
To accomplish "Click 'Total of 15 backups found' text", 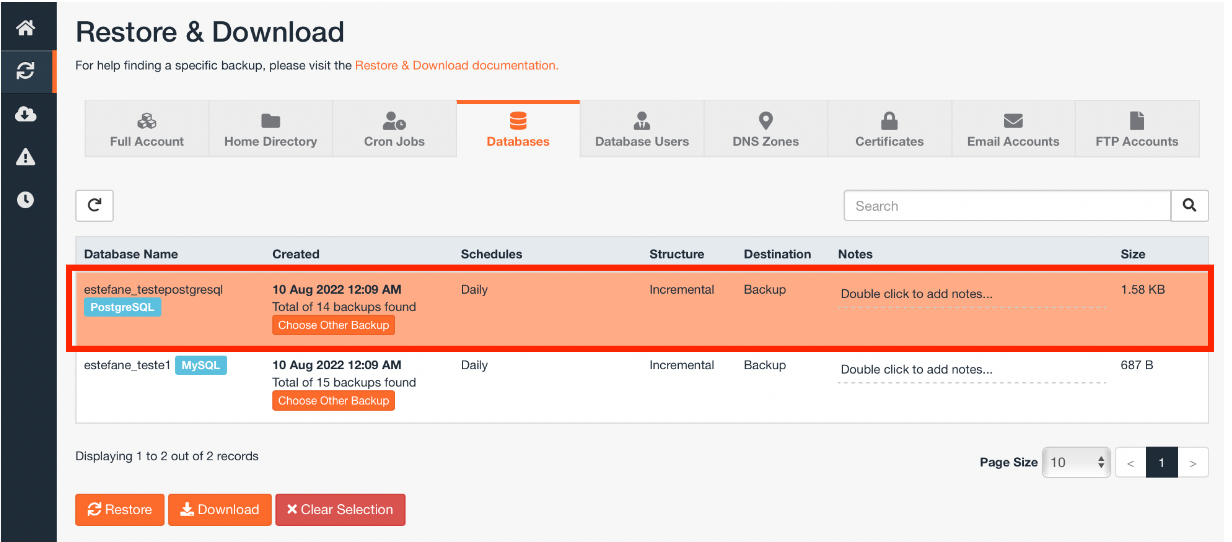I will pyautogui.click(x=344, y=382).
